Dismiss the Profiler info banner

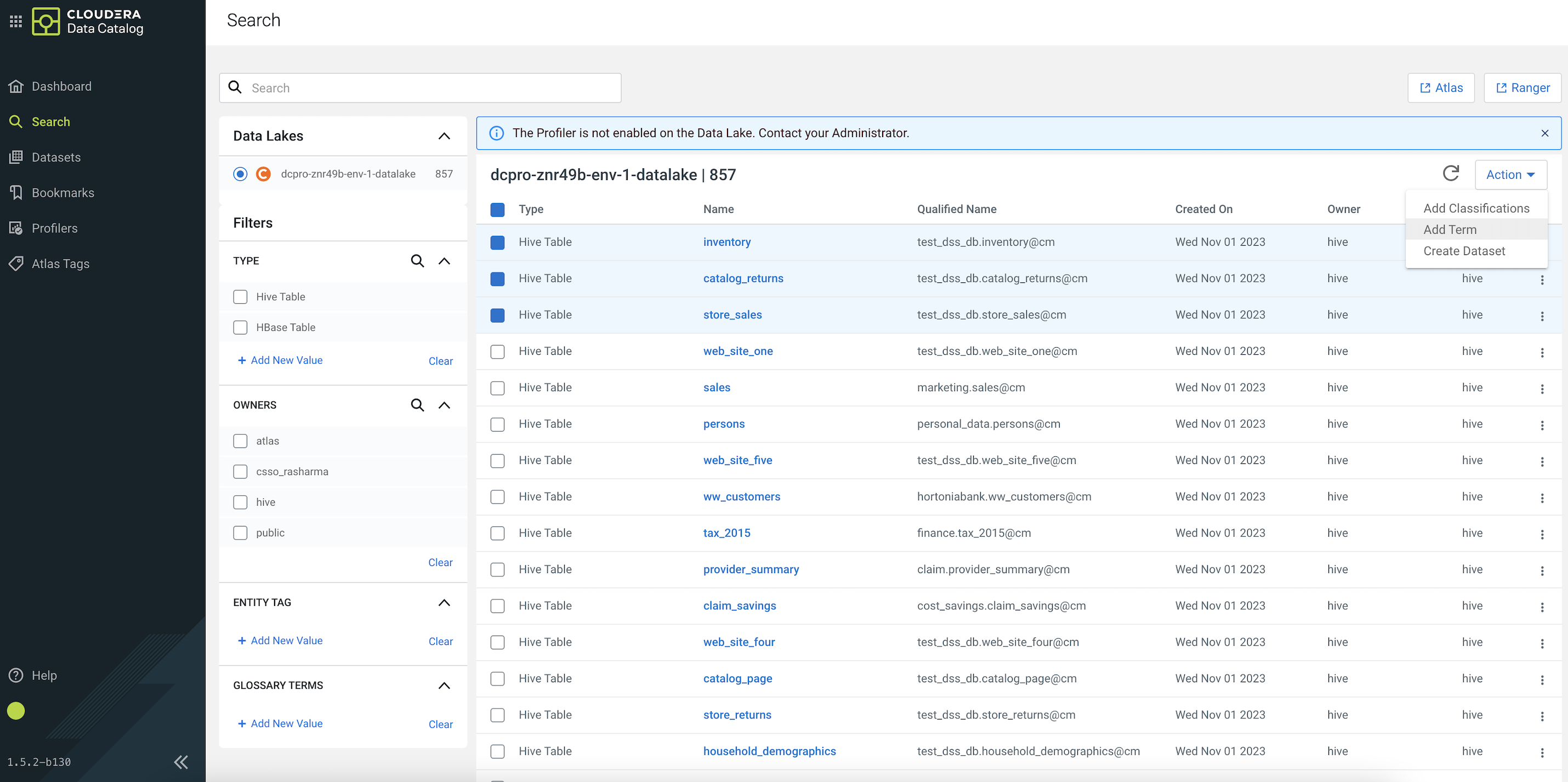[x=1544, y=133]
